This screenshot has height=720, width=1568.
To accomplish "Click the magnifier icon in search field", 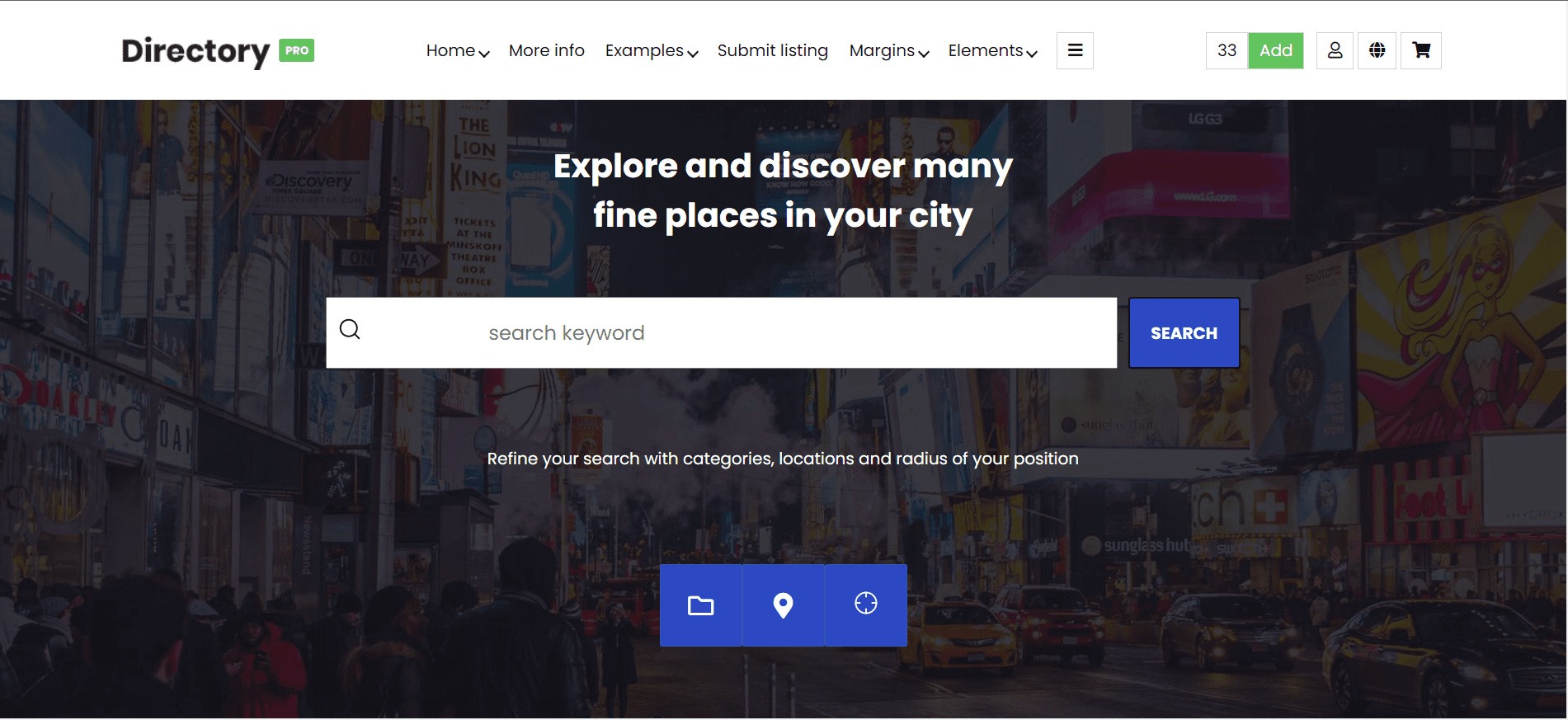I will [350, 330].
